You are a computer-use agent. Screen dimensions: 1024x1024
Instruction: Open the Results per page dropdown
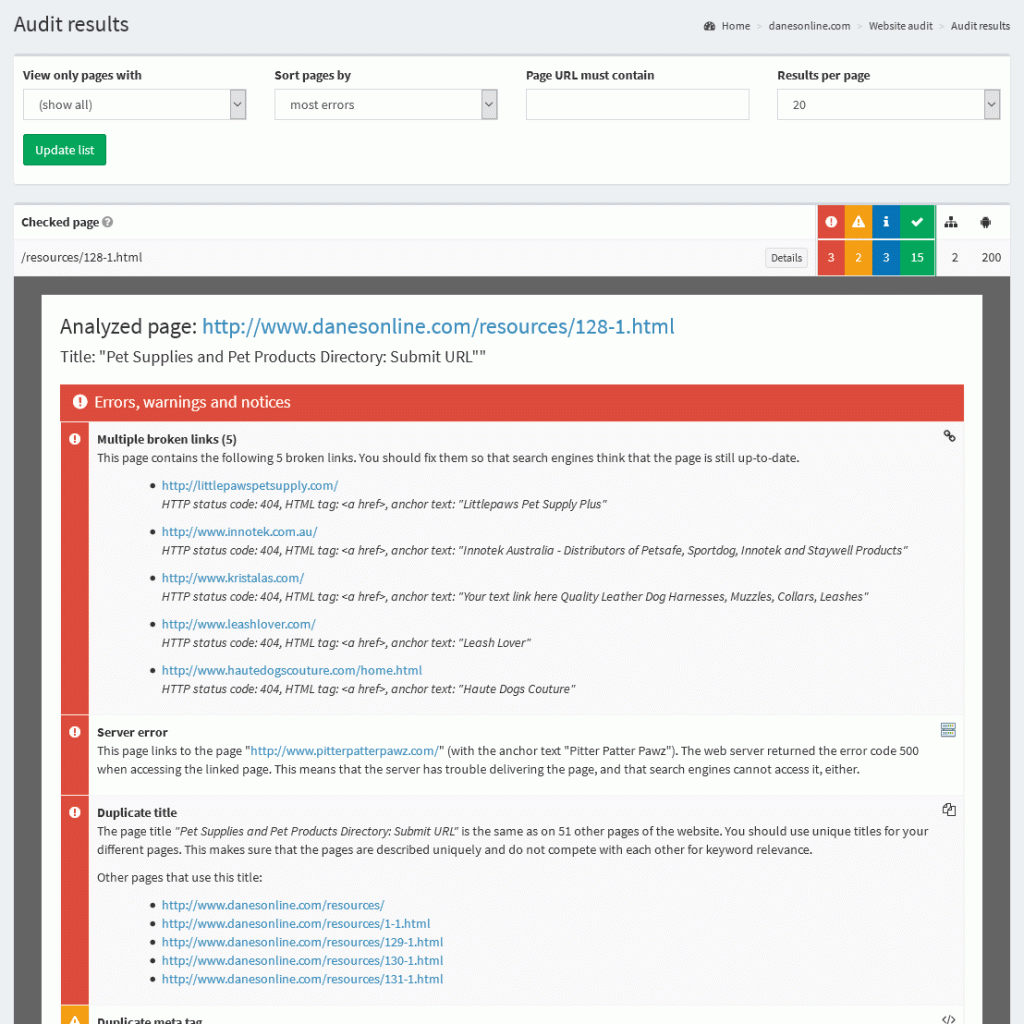coord(888,104)
